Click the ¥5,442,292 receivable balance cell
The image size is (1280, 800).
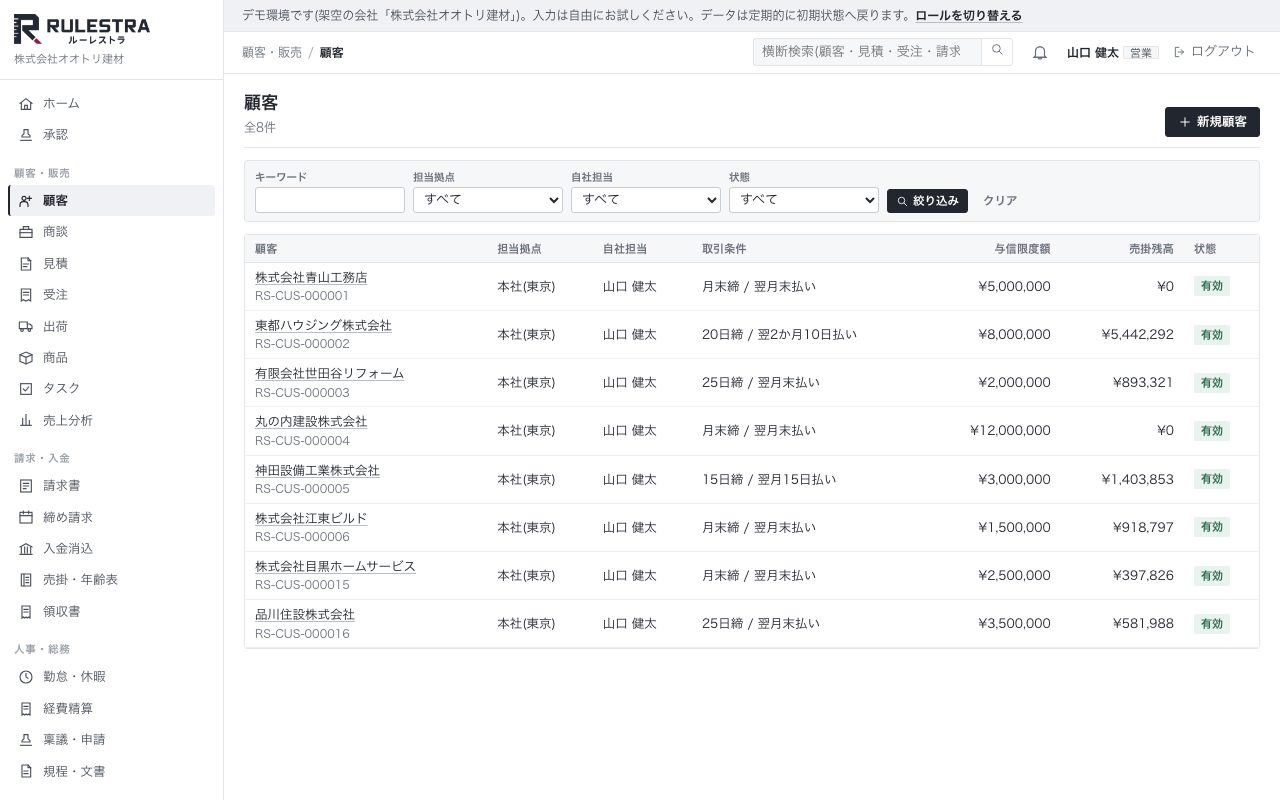tap(1138, 335)
